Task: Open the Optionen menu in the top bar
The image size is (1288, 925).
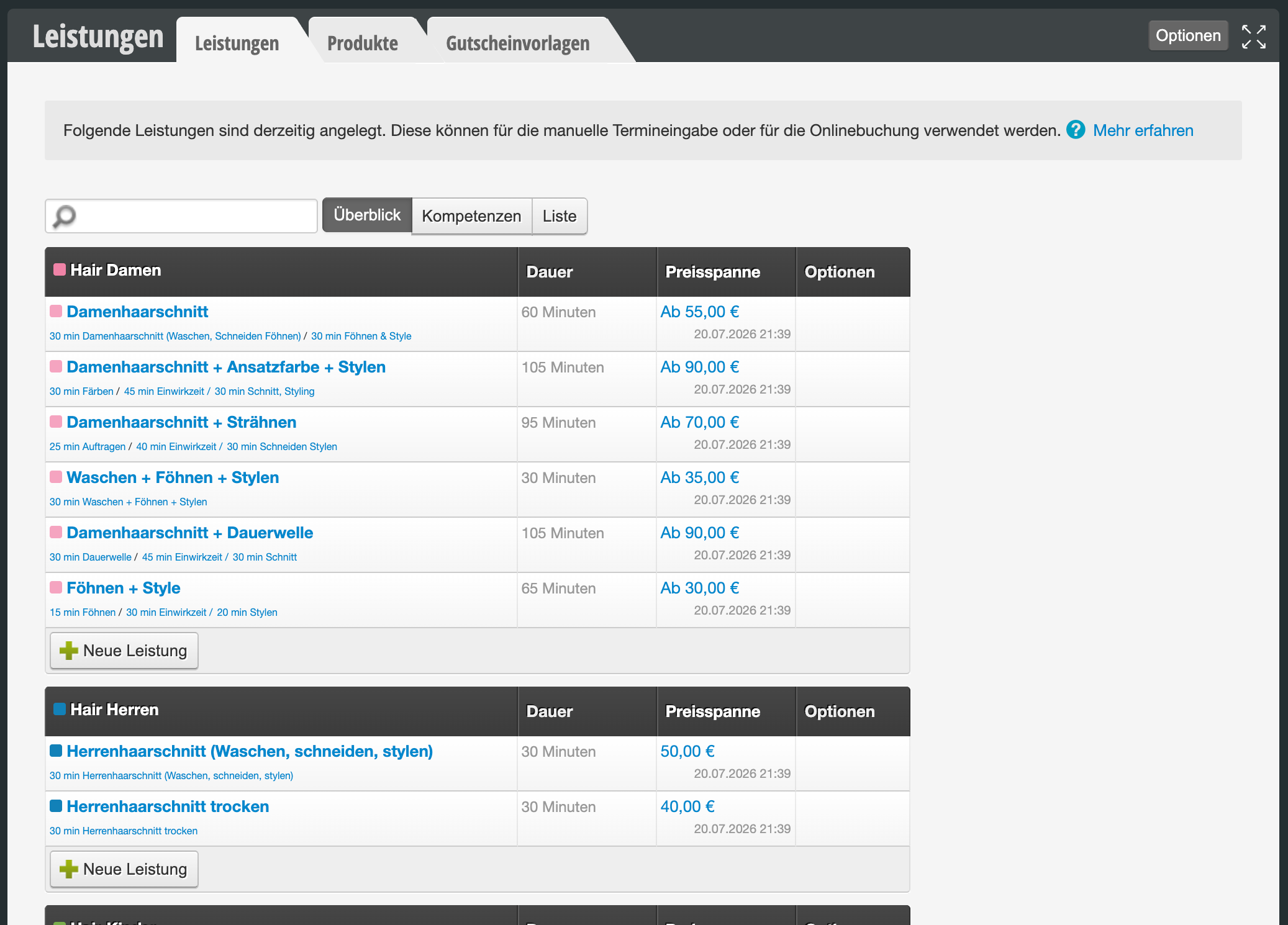Action: (1188, 35)
